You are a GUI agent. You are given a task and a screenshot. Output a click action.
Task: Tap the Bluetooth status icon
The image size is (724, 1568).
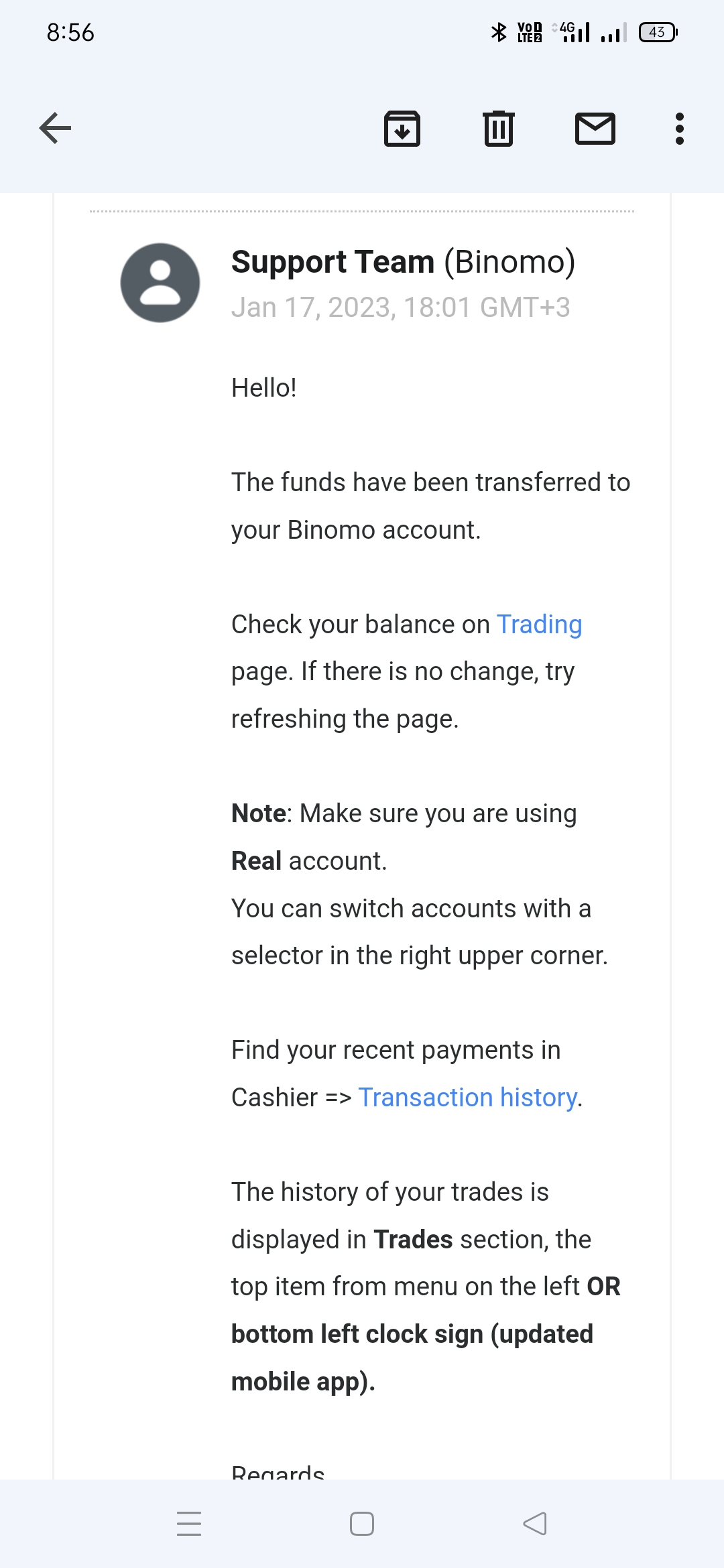tap(499, 32)
